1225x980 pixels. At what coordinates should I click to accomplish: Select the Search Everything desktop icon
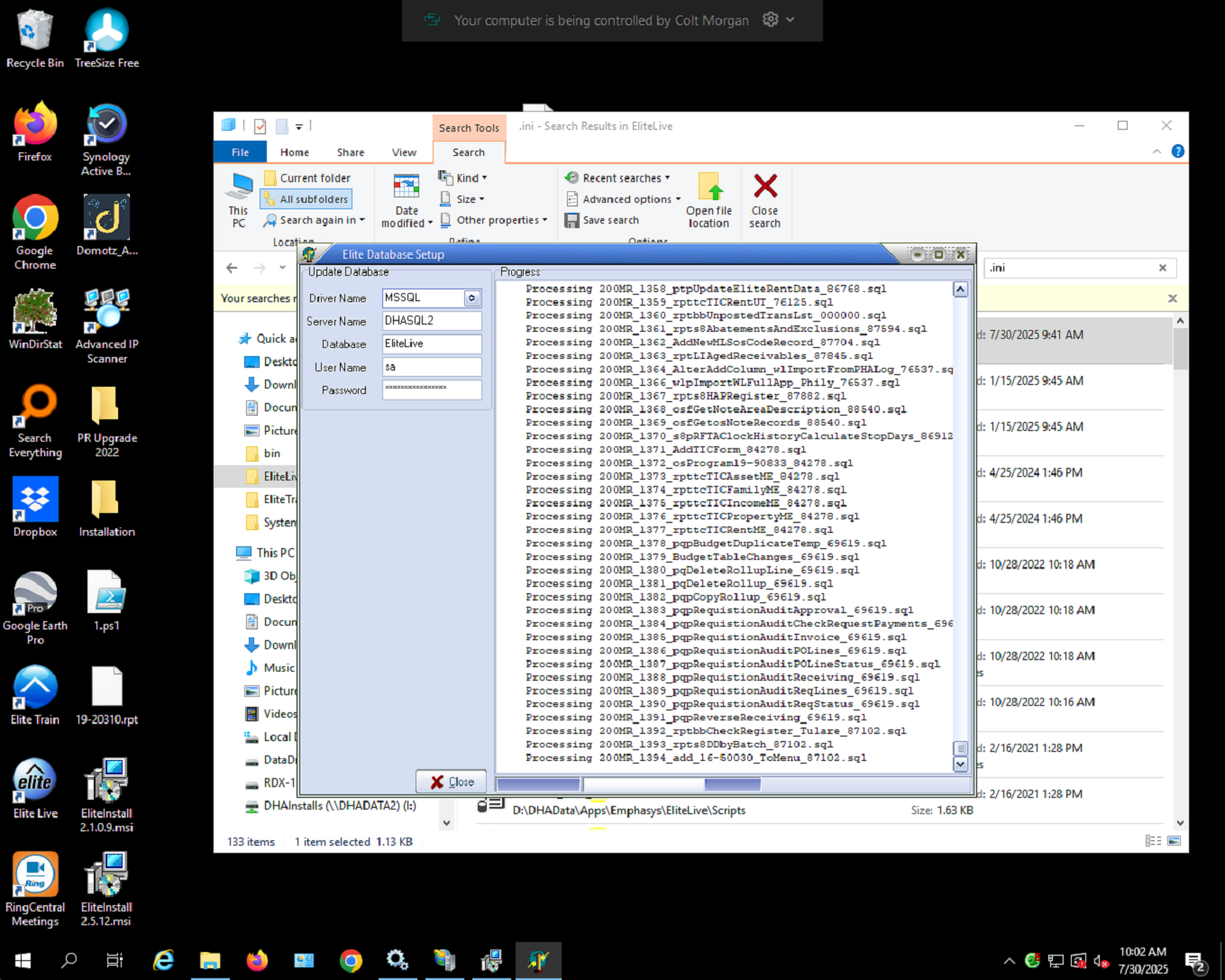[x=35, y=421]
